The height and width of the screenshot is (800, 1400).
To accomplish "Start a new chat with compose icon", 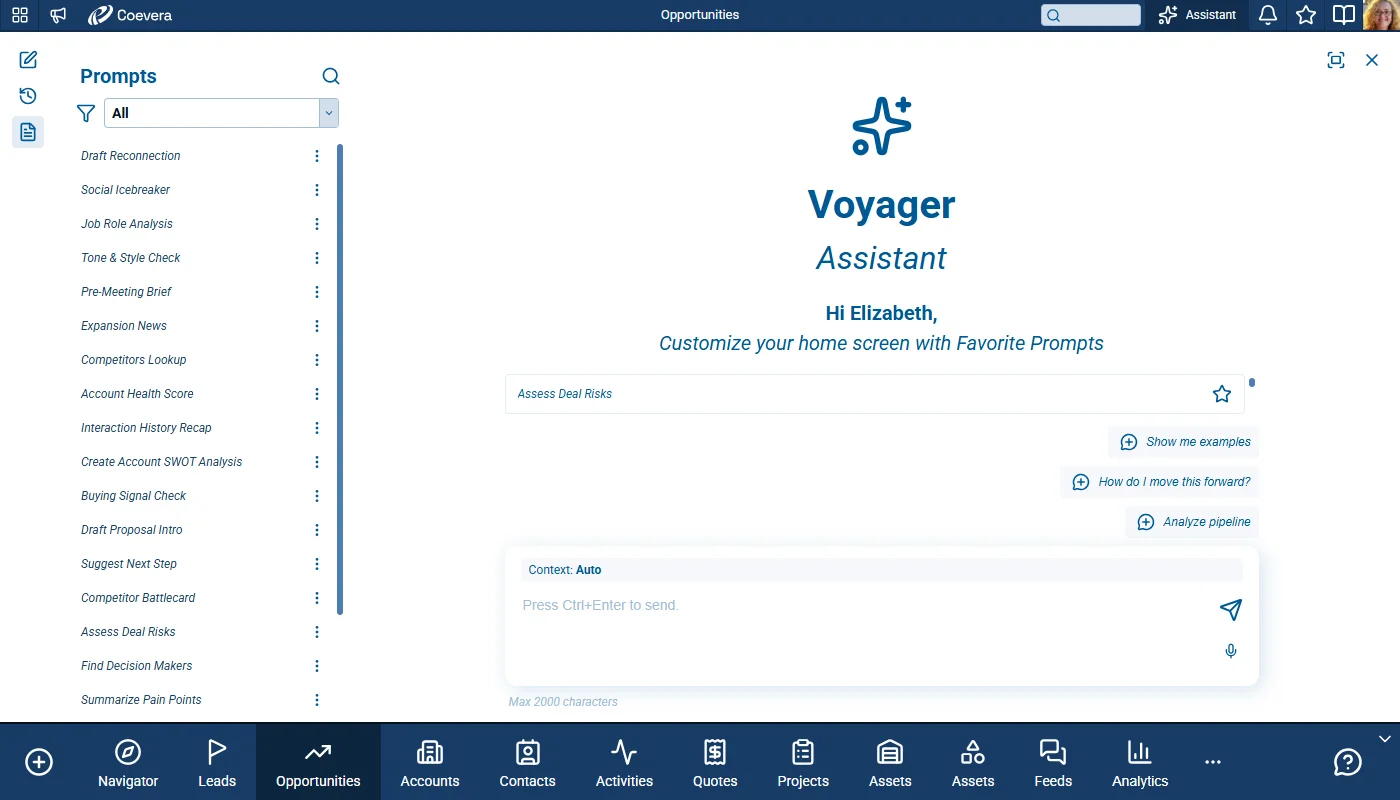I will (x=28, y=60).
